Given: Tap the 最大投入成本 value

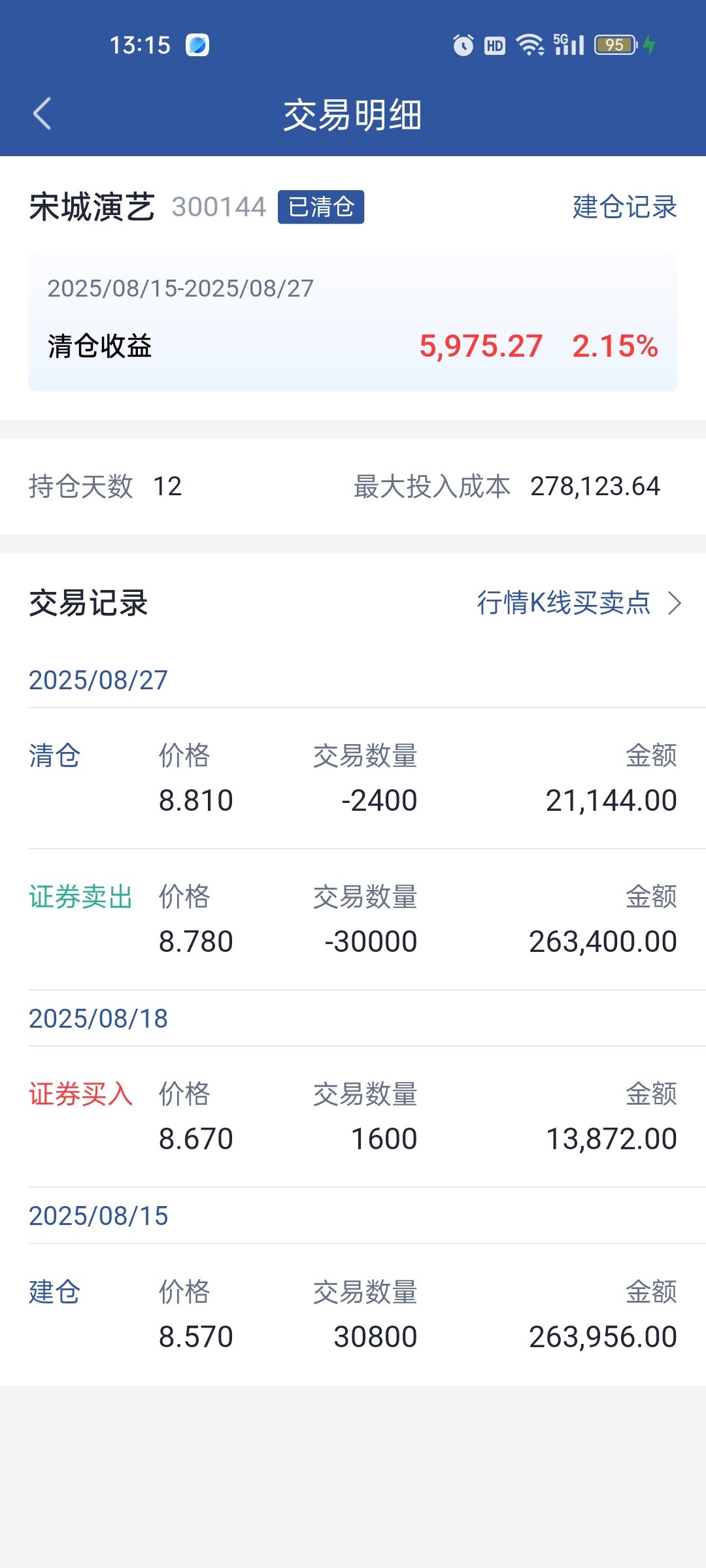Looking at the screenshot, I should point(595,487).
